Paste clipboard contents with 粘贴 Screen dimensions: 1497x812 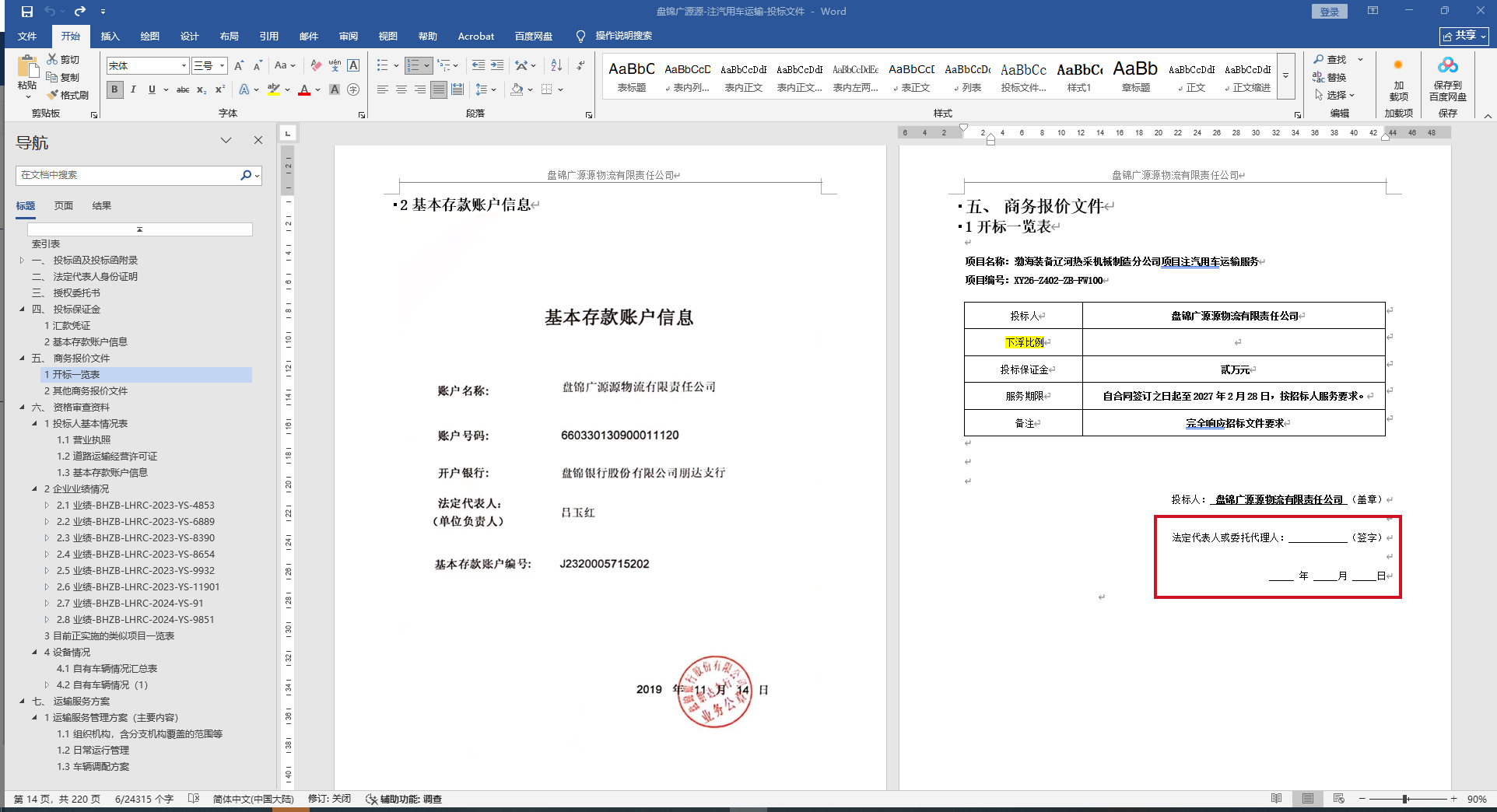point(27,76)
